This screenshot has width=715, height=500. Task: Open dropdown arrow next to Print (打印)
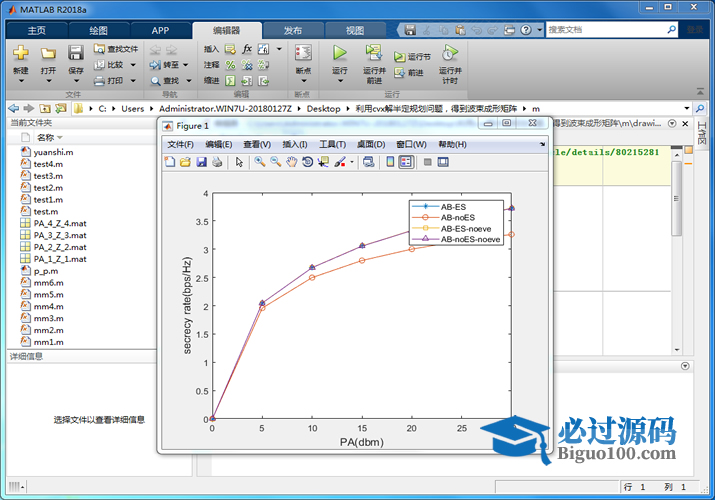tap(133, 81)
